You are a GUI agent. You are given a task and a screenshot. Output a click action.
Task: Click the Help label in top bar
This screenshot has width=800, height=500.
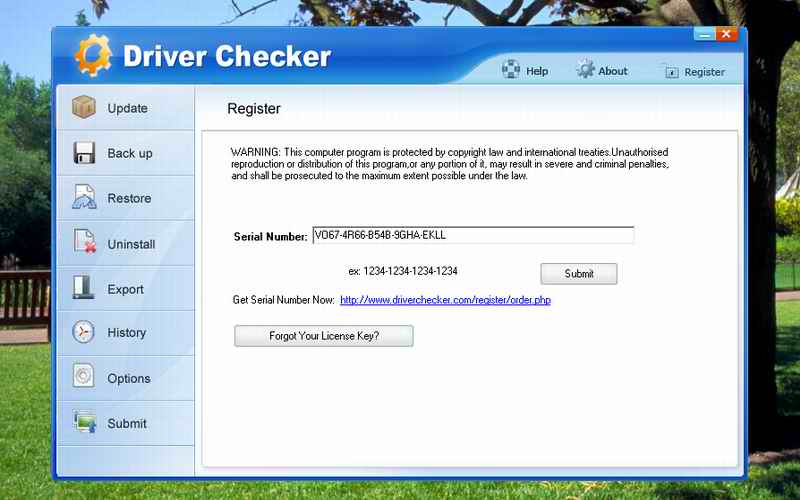(x=537, y=71)
